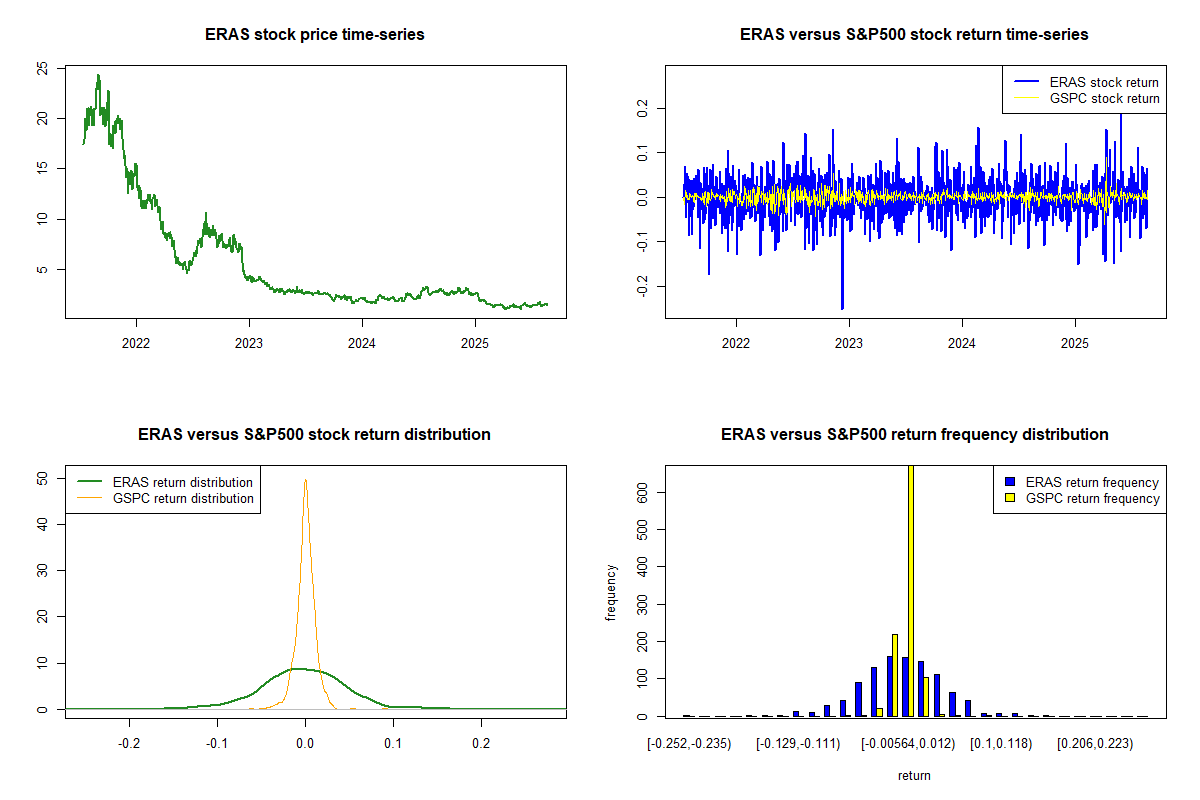Select the "stock return time-series" chart title
The width and height of the screenshot is (1200, 800).
914,35
